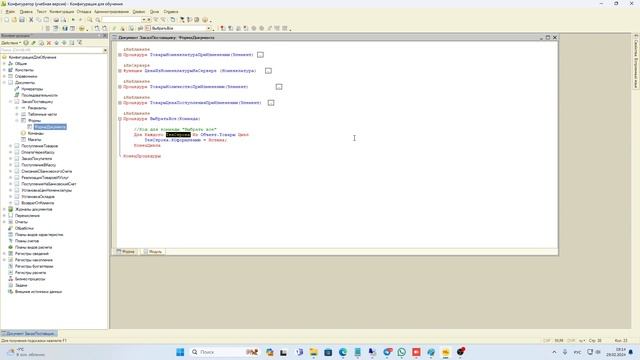Click the edit pencil icon in configuration panel
Viewport: 640px width, 360px height.
click(34, 43)
